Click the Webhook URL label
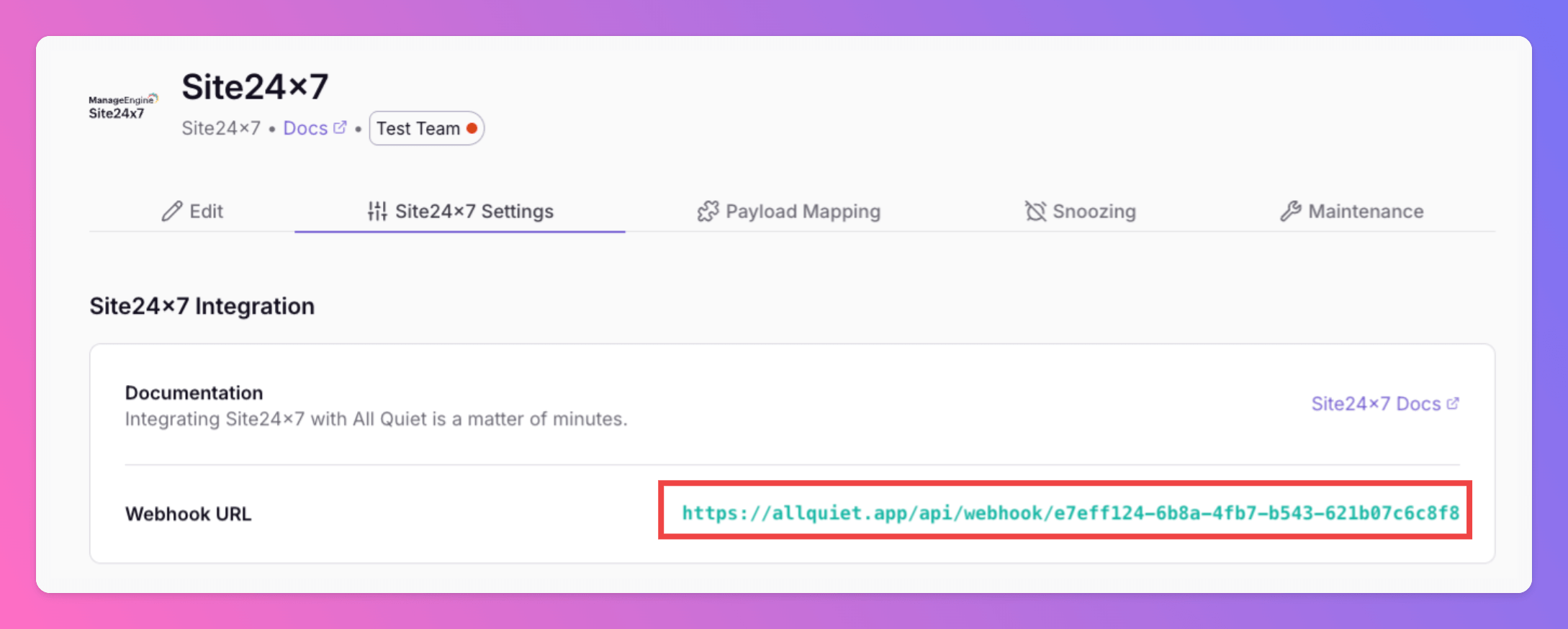This screenshot has width=1568, height=629. coord(189,514)
